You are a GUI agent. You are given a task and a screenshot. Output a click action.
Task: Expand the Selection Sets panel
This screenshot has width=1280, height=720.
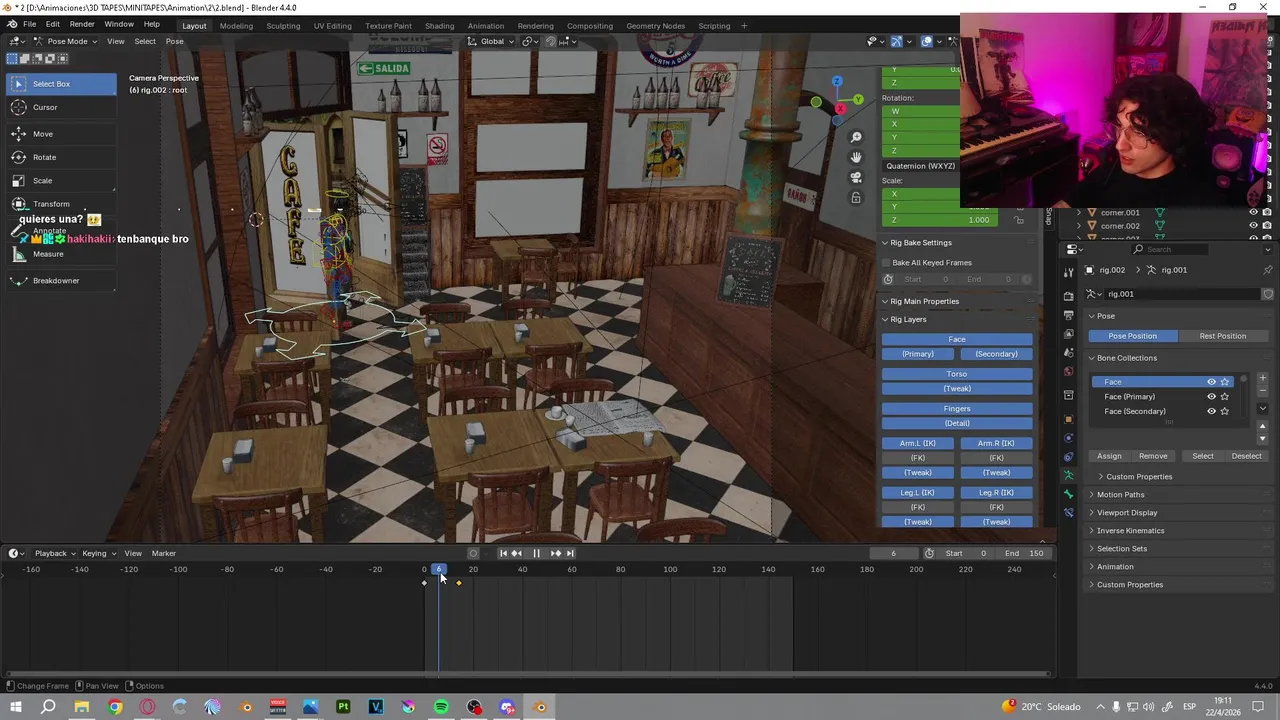tap(1122, 549)
